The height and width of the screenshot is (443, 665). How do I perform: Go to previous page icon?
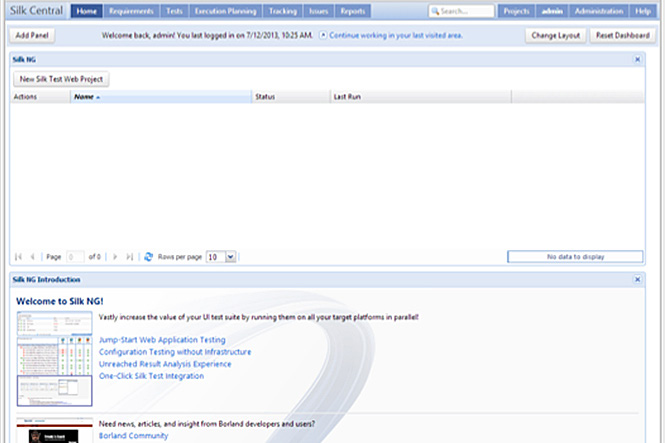(x=33, y=256)
